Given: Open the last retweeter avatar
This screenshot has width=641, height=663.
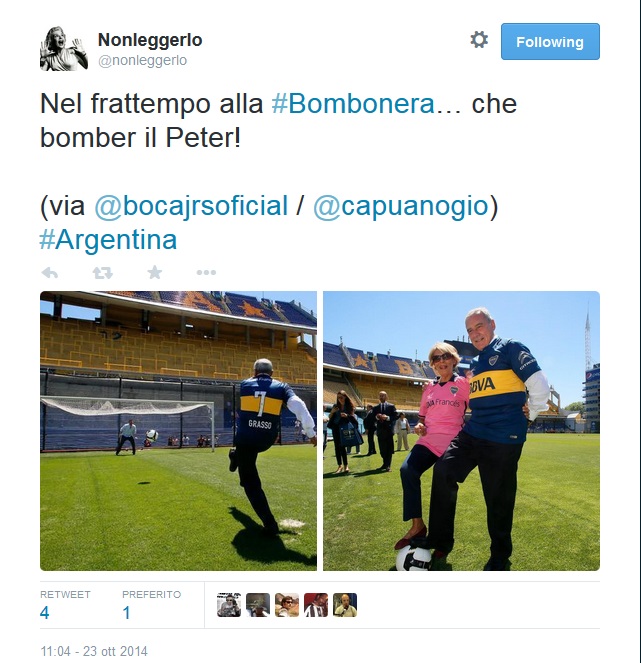Looking at the screenshot, I should [x=345, y=605].
